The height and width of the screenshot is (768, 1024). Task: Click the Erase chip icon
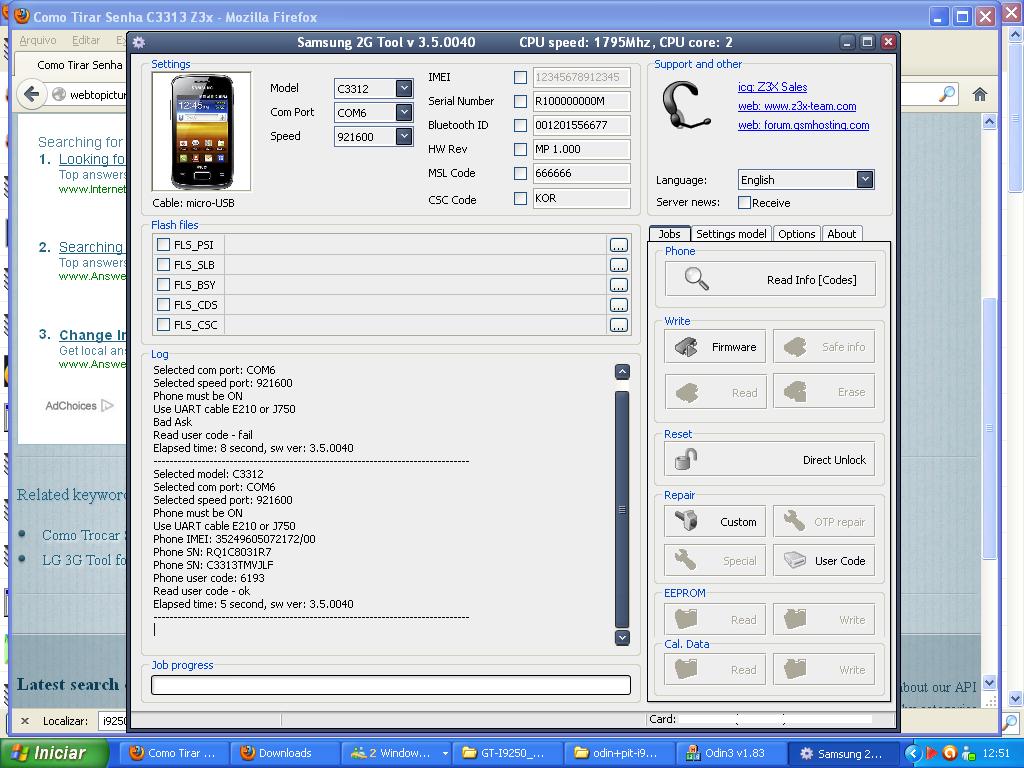click(795, 392)
